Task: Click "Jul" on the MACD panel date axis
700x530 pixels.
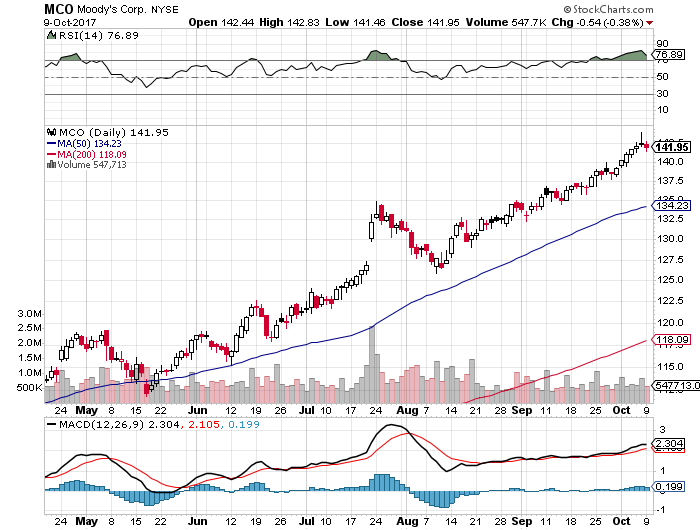Action: point(307,522)
